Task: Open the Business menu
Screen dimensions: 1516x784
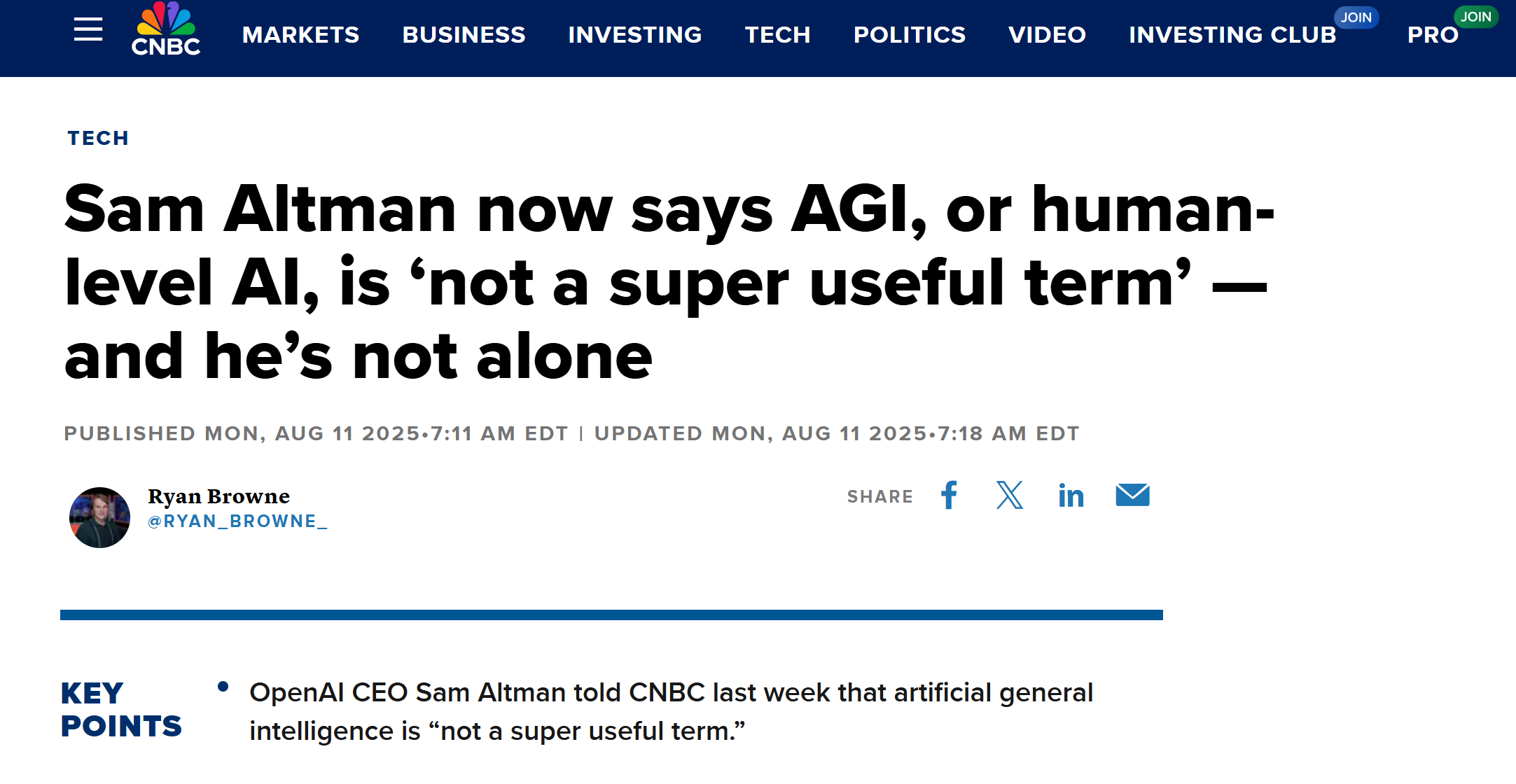Action: pyautogui.click(x=464, y=35)
